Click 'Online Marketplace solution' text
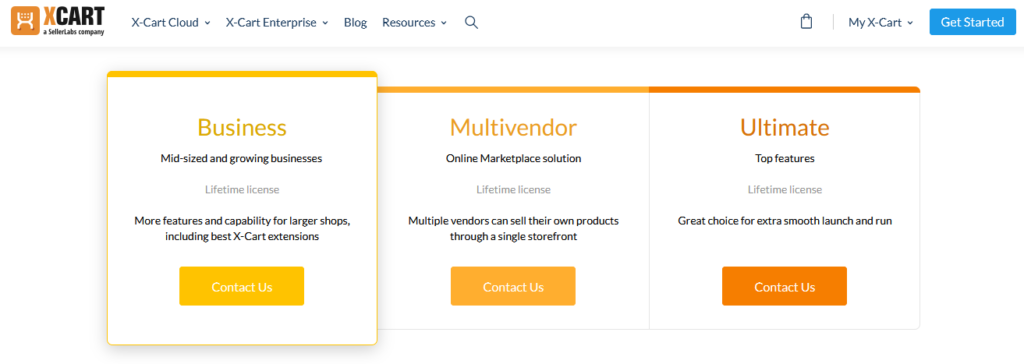The height and width of the screenshot is (364, 1024). [513, 158]
